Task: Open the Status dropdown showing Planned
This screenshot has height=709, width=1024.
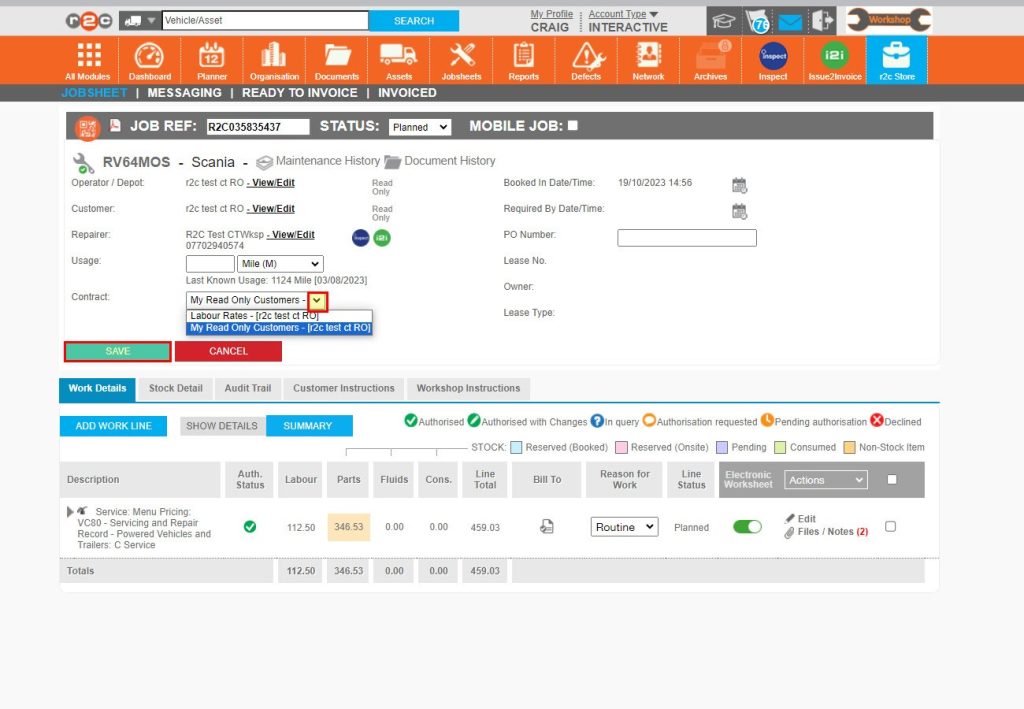Action: (420, 127)
